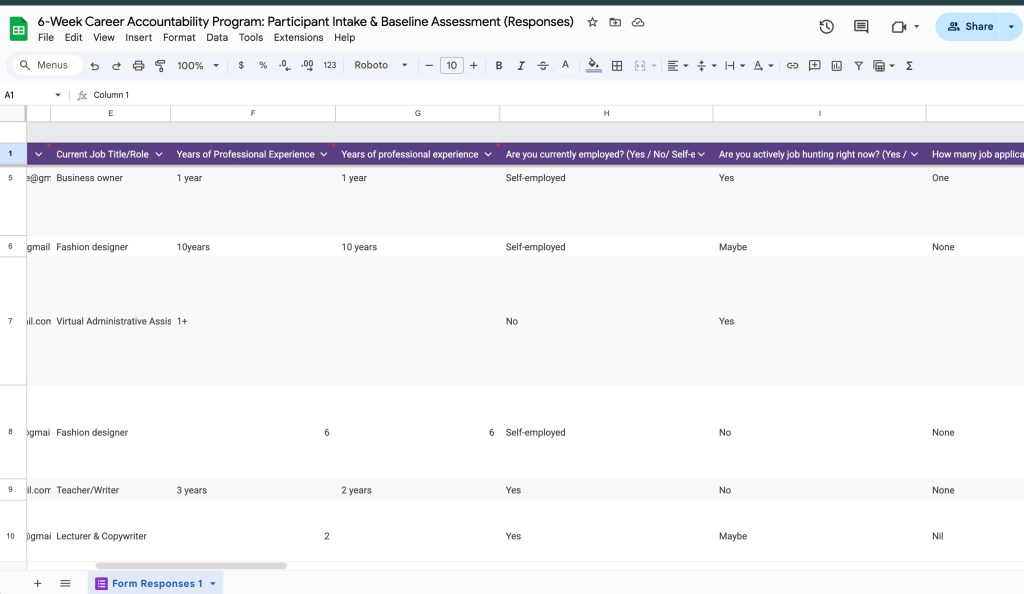Click the functions sigma icon
Viewport: 1024px width, 594px height.
(x=909, y=66)
